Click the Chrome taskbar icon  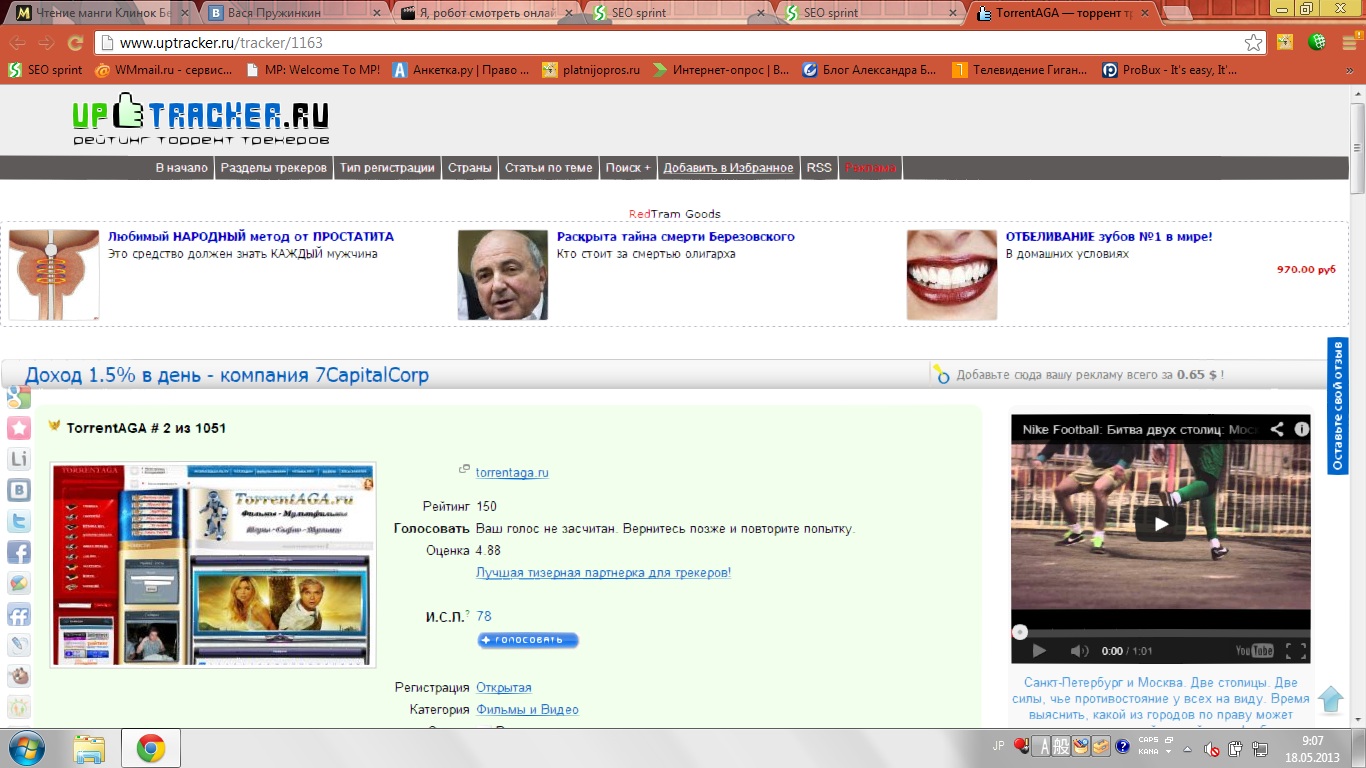[x=151, y=748]
